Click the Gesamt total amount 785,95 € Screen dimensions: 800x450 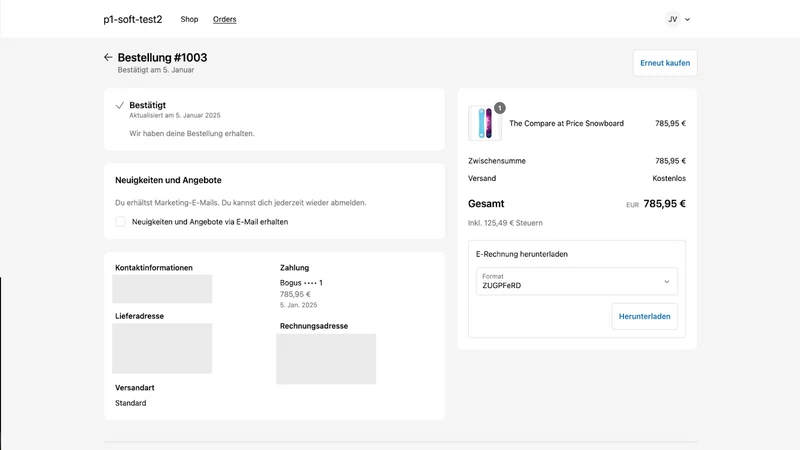click(x=664, y=204)
